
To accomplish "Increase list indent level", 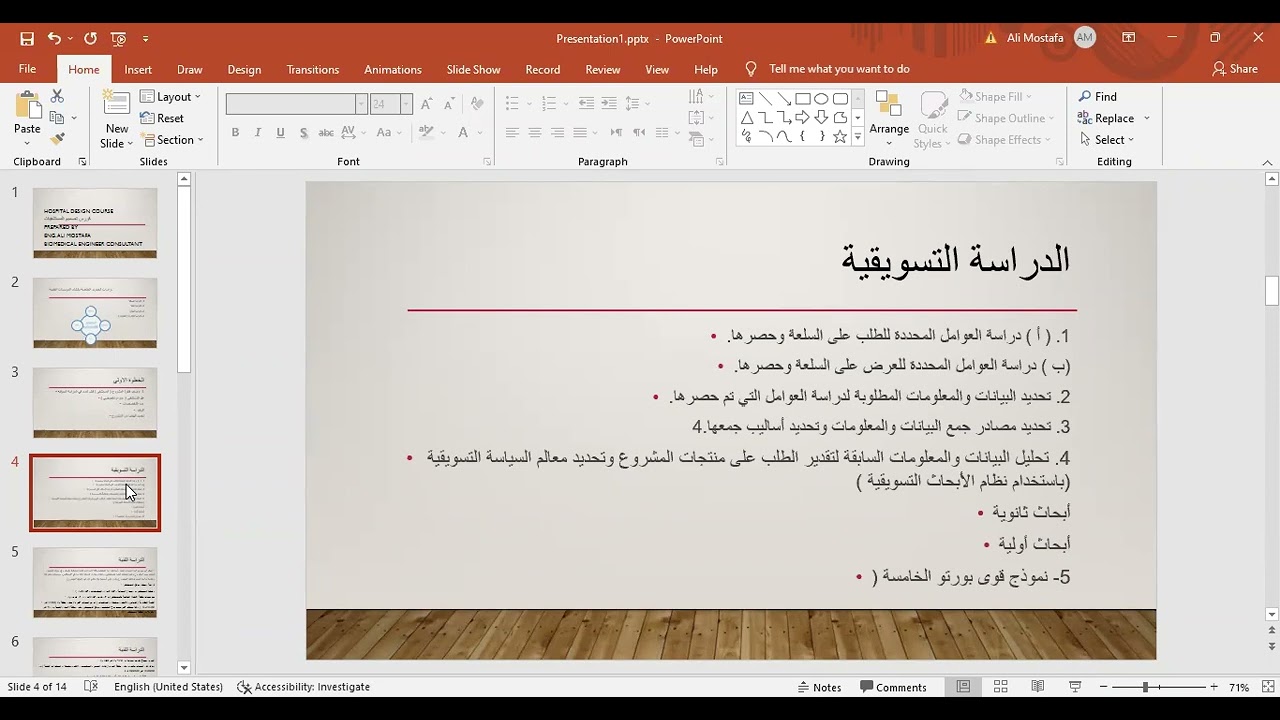I will click(x=608, y=103).
